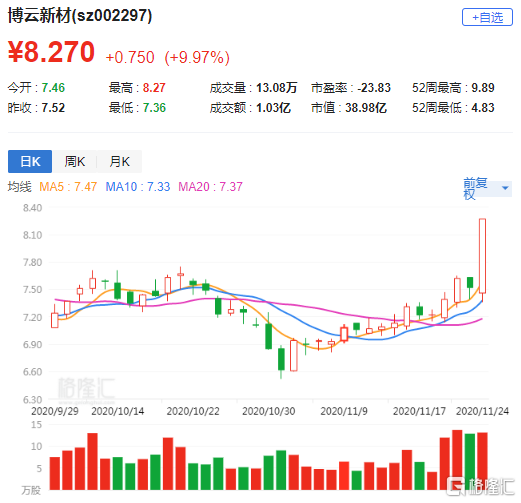Click the 2020/10/22 date axis label
Image resolution: width=521 pixels, height=503 pixels.
[193, 411]
